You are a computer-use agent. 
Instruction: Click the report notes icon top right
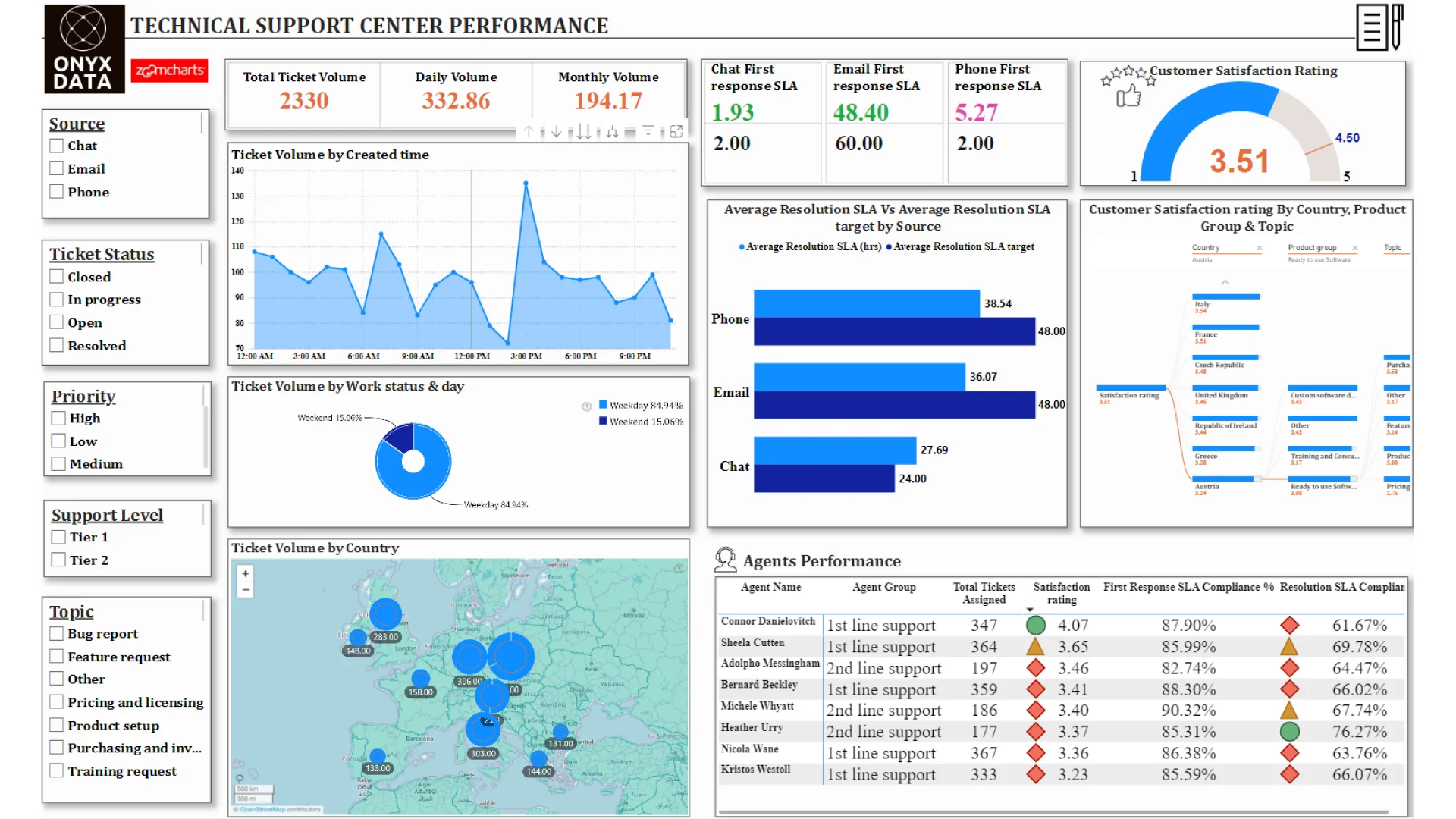[1380, 27]
